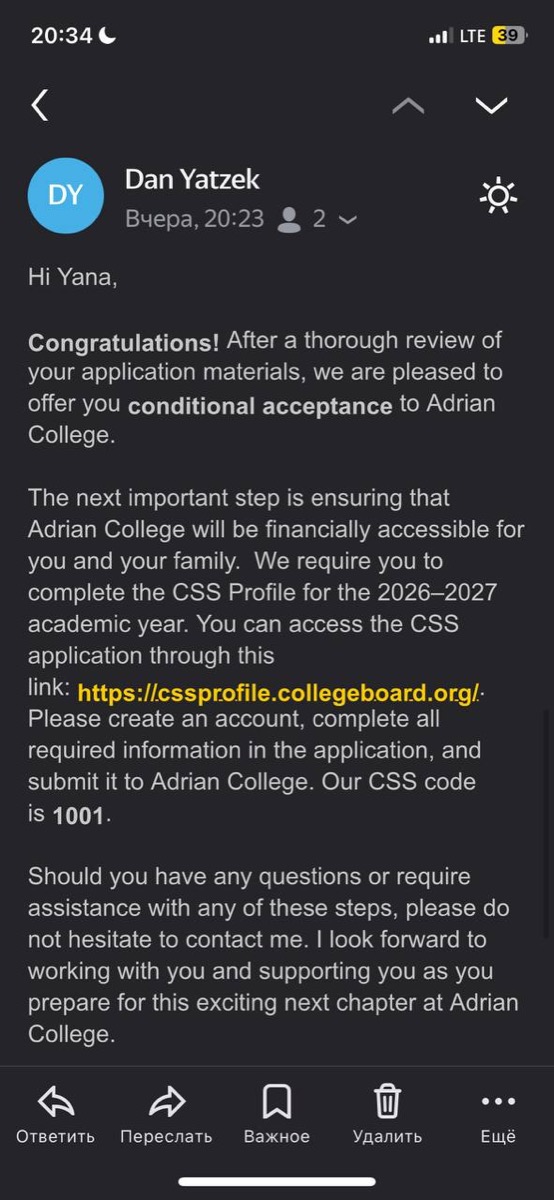554x1200 pixels.
Task: Tap sender name Dan Yatzek
Action: (x=192, y=180)
